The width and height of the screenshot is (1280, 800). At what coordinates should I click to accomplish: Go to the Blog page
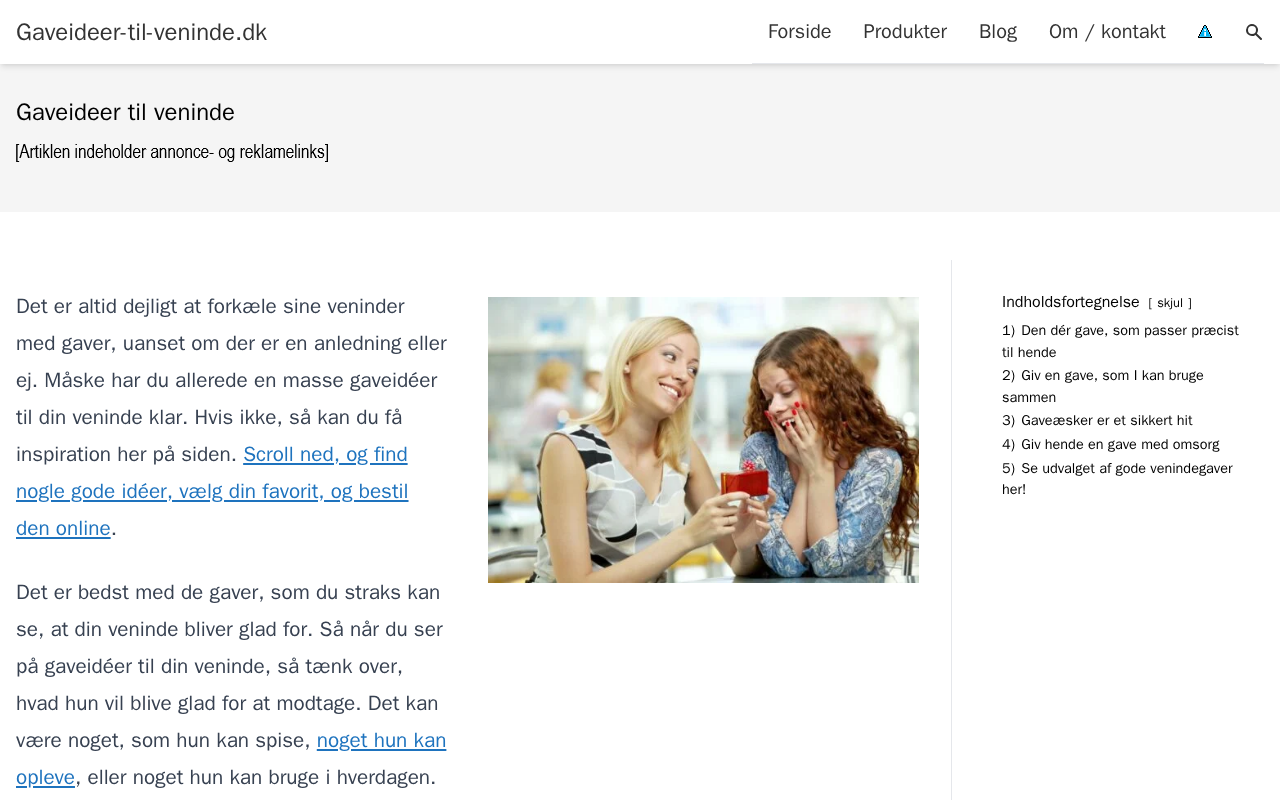pos(998,32)
